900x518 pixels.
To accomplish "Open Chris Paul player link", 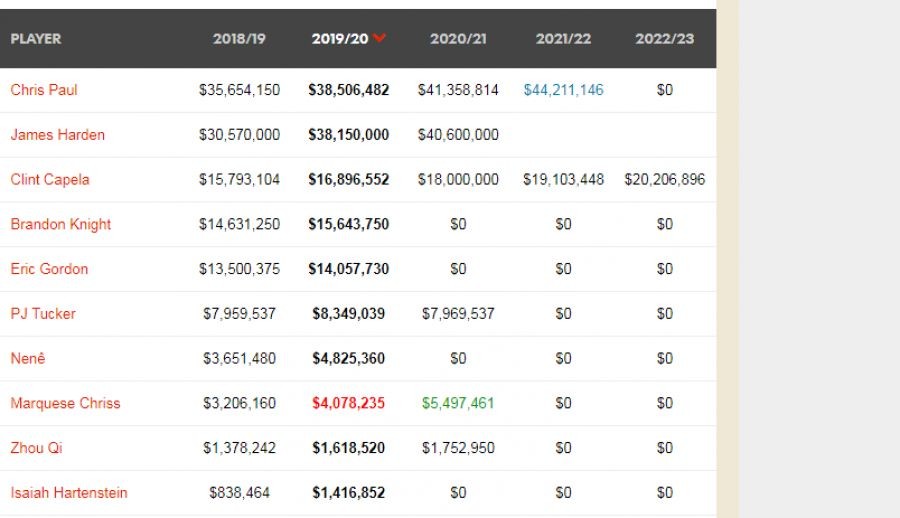I will point(44,90).
